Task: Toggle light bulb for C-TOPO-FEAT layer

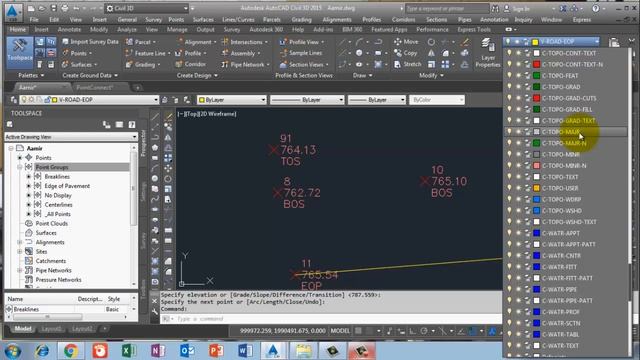Action: pyautogui.click(x=509, y=76)
